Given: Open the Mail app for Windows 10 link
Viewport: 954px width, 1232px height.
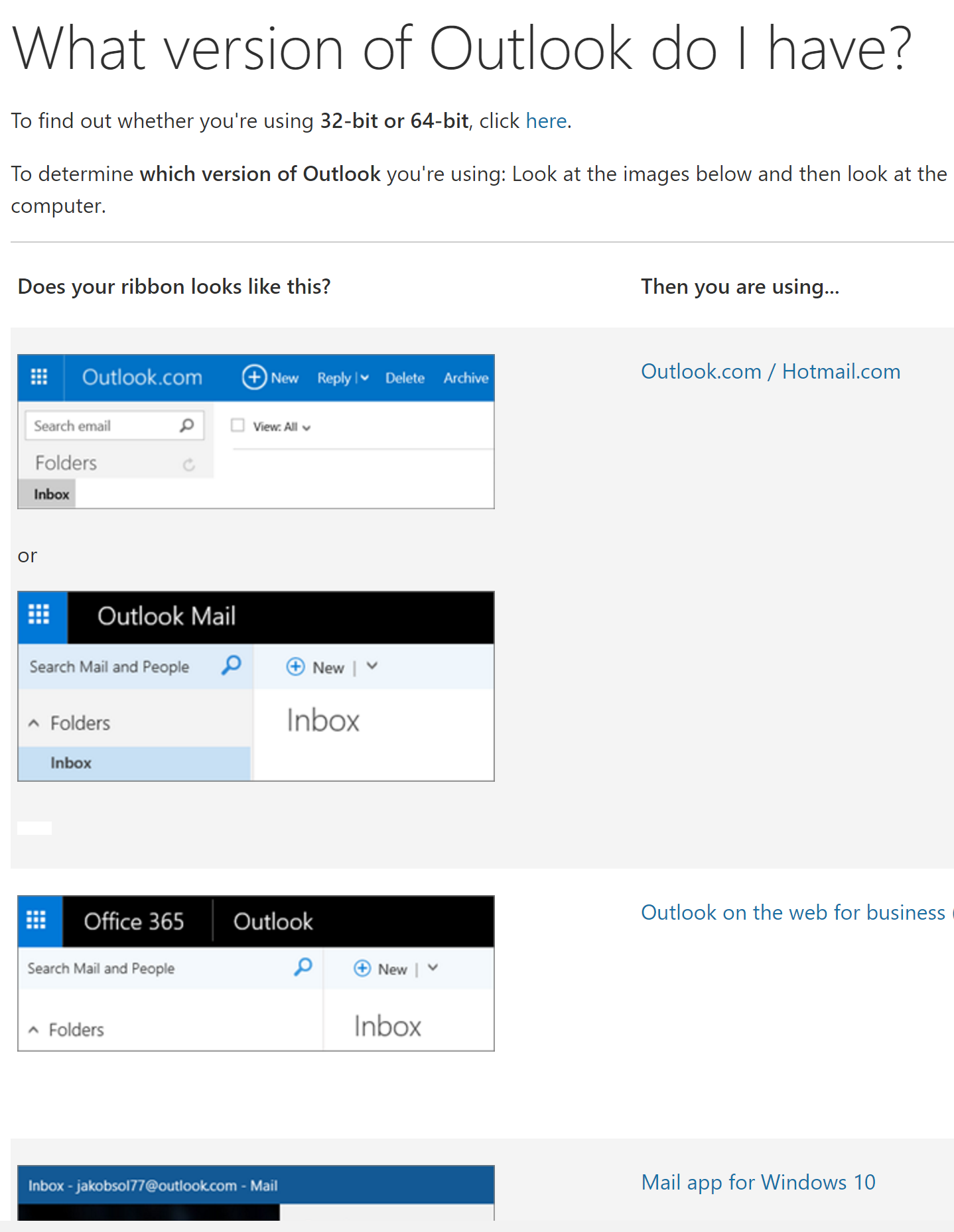Looking at the screenshot, I should [x=758, y=1182].
